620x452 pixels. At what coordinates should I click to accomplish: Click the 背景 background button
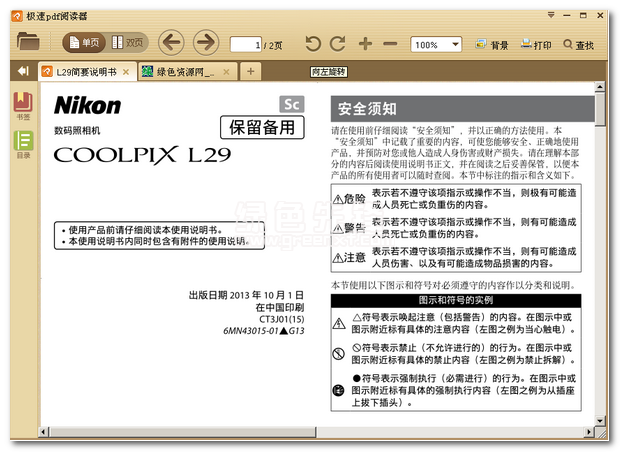[x=491, y=45]
